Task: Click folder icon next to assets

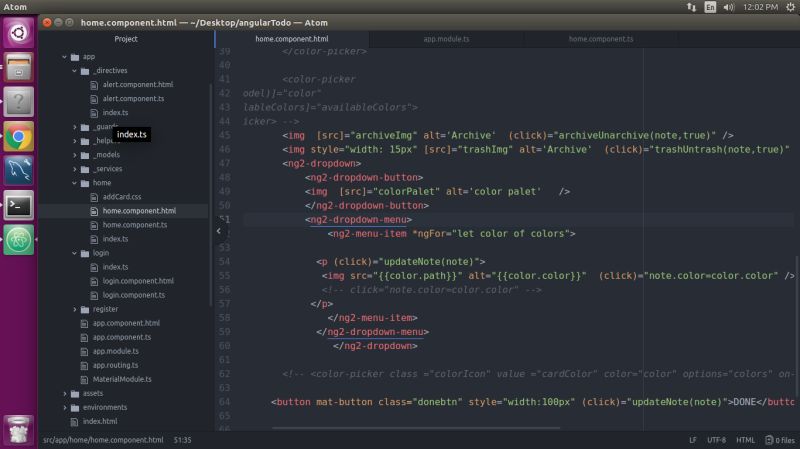Action: pos(75,393)
